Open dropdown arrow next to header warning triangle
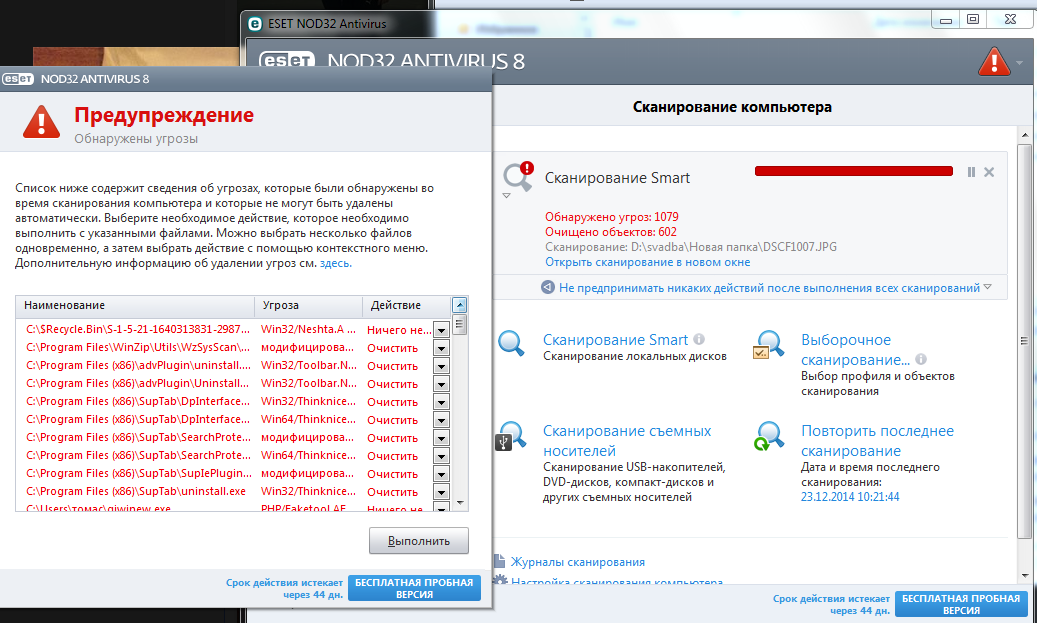 click(1019, 63)
